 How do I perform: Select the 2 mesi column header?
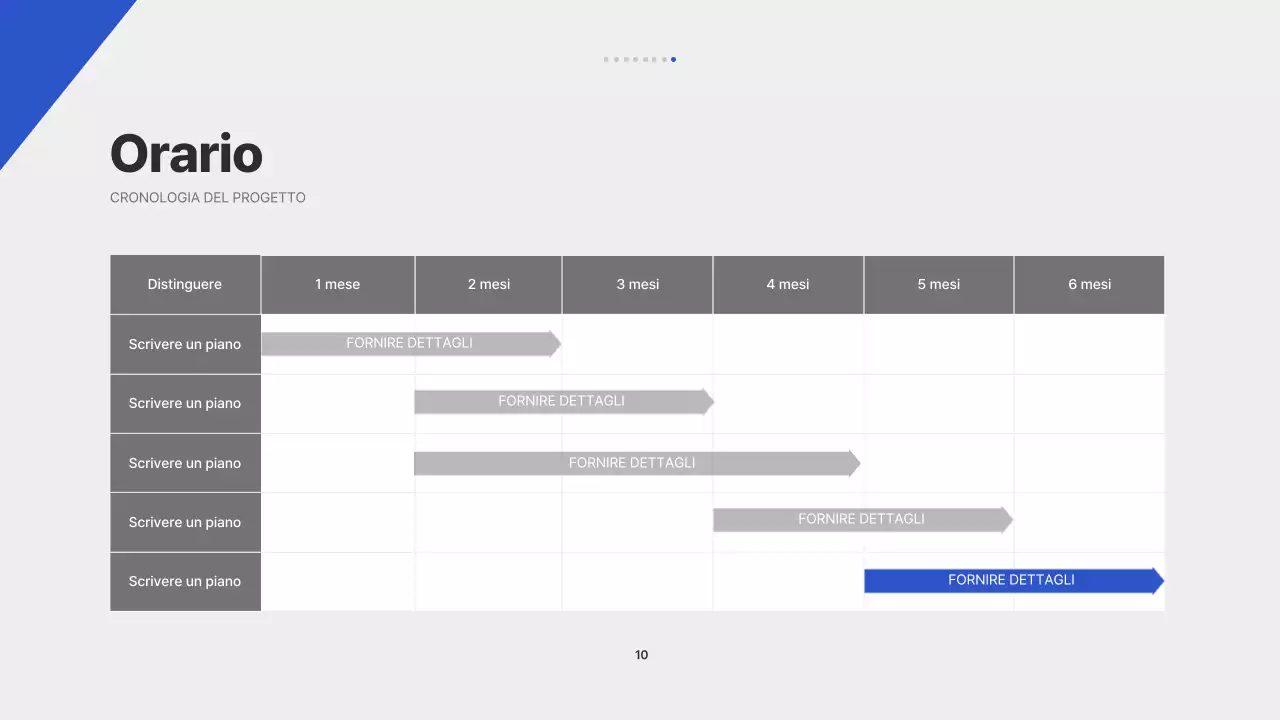pyautogui.click(x=488, y=285)
